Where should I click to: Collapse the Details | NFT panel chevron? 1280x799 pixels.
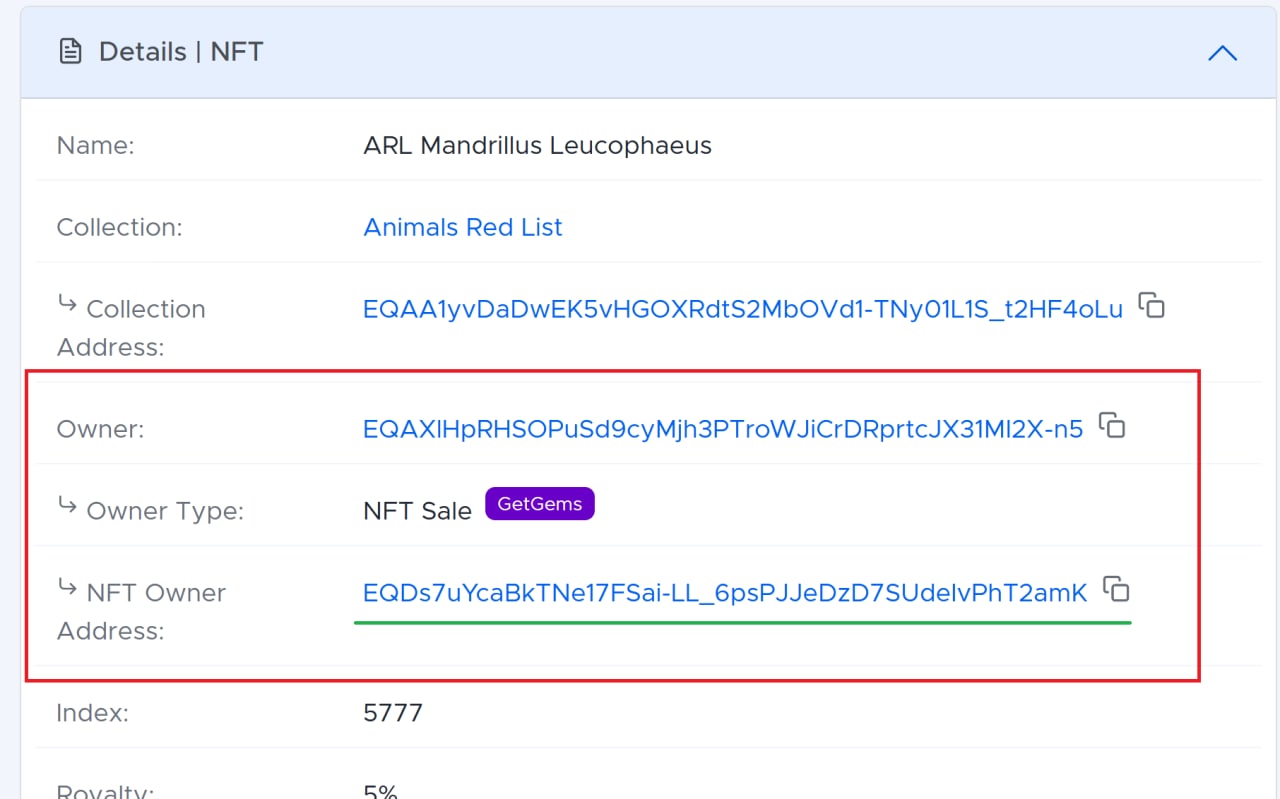tap(1222, 53)
